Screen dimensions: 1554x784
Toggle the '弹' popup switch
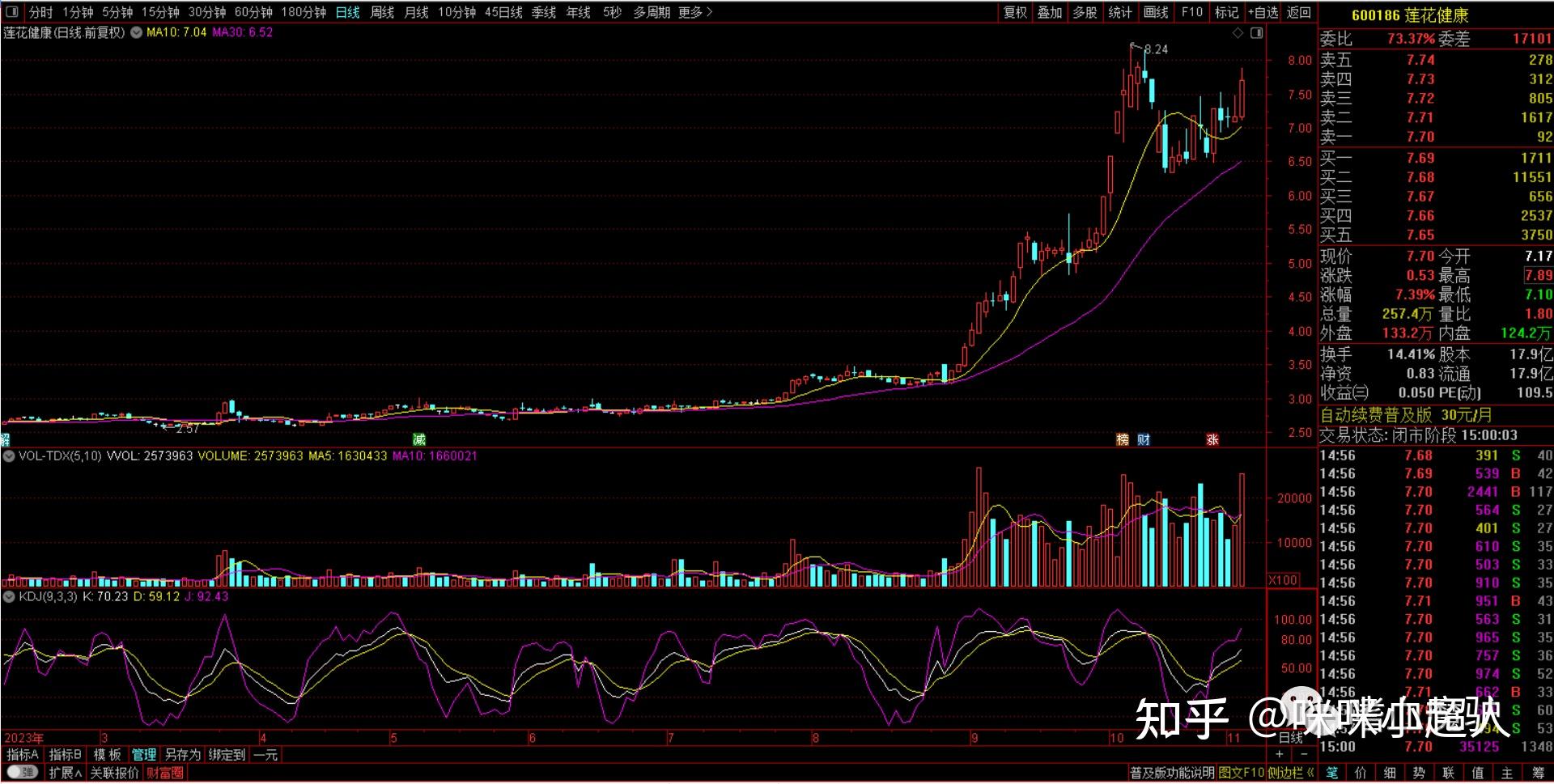click(x=22, y=773)
